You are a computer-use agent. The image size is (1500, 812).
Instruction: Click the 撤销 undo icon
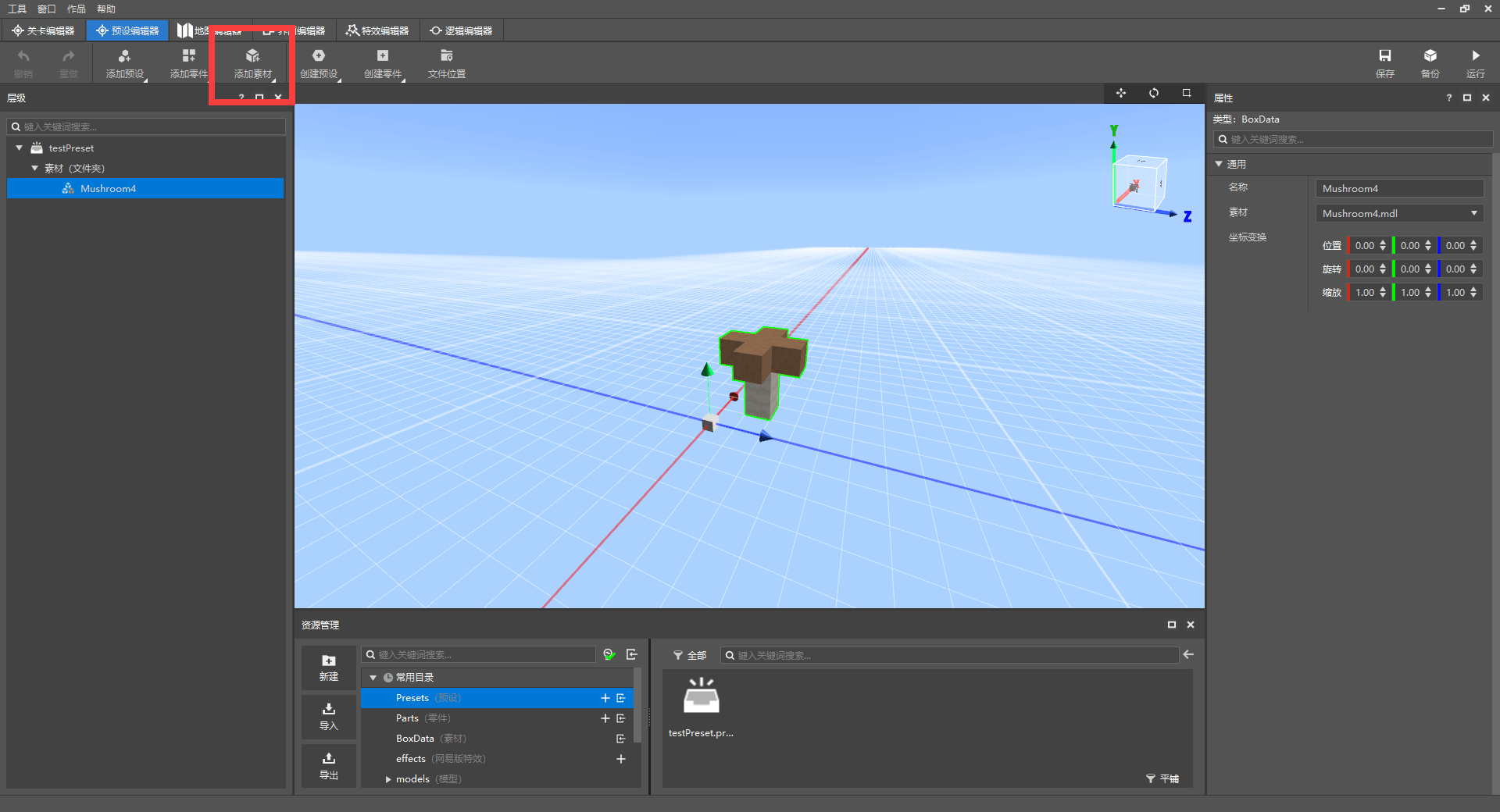23,63
